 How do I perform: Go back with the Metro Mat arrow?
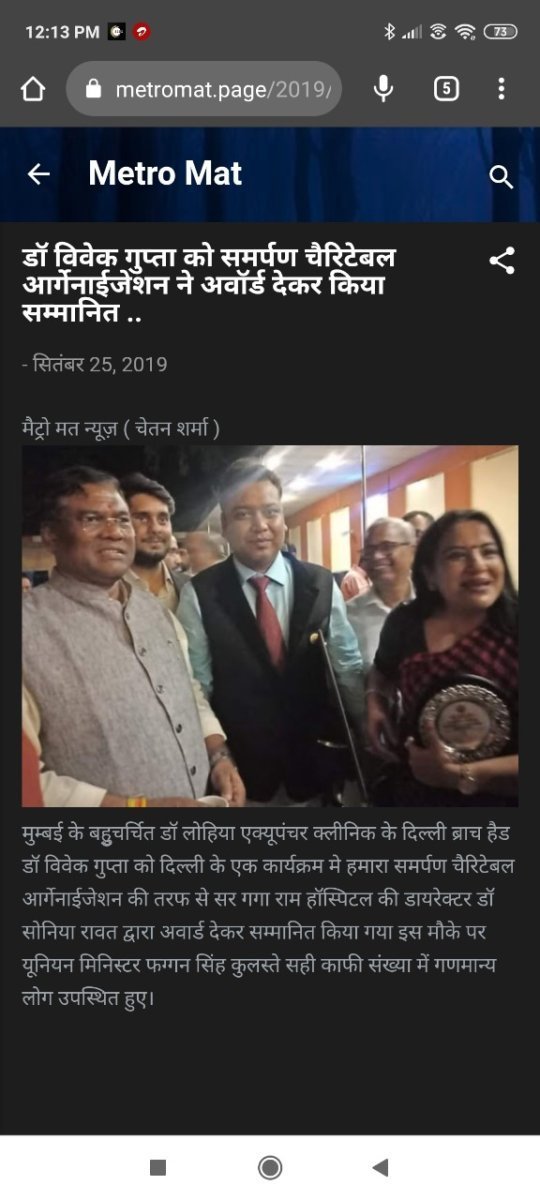[38, 175]
